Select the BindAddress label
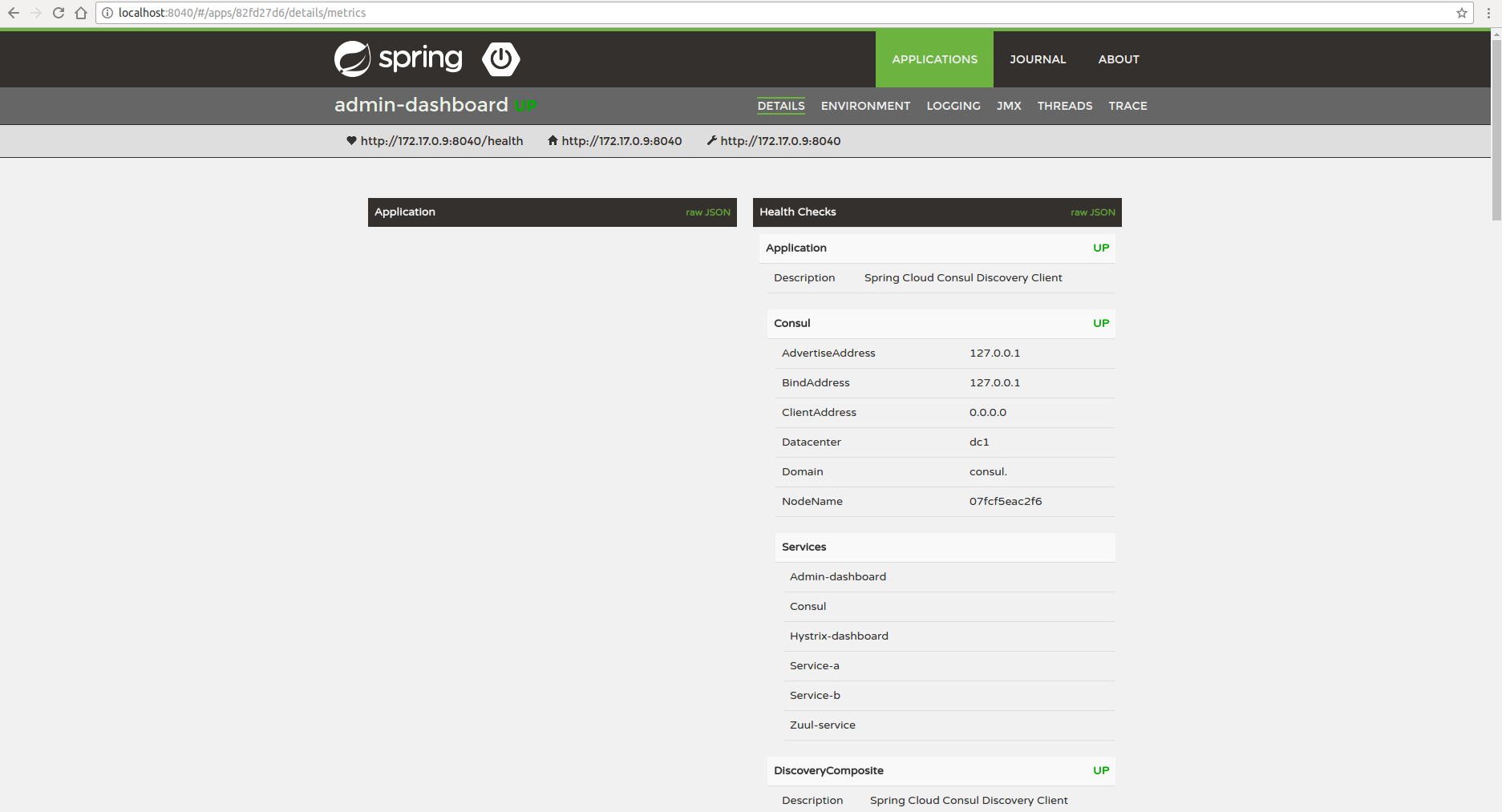The width and height of the screenshot is (1502, 812). [x=816, y=382]
